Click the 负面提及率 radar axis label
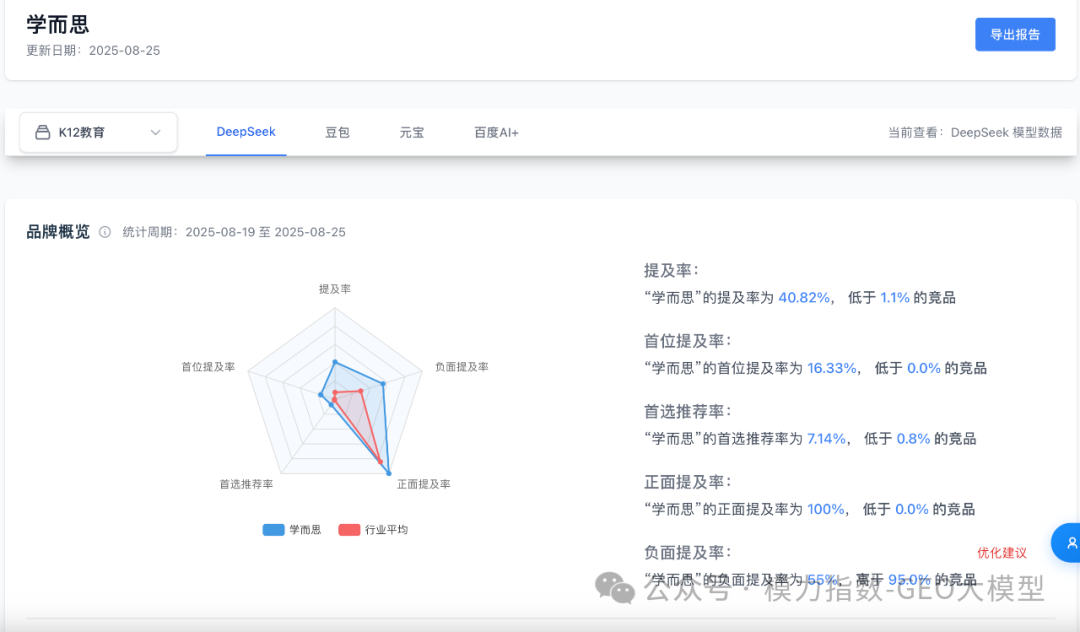The height and width of the screenshot is (632, 1080). click(461, 367)
